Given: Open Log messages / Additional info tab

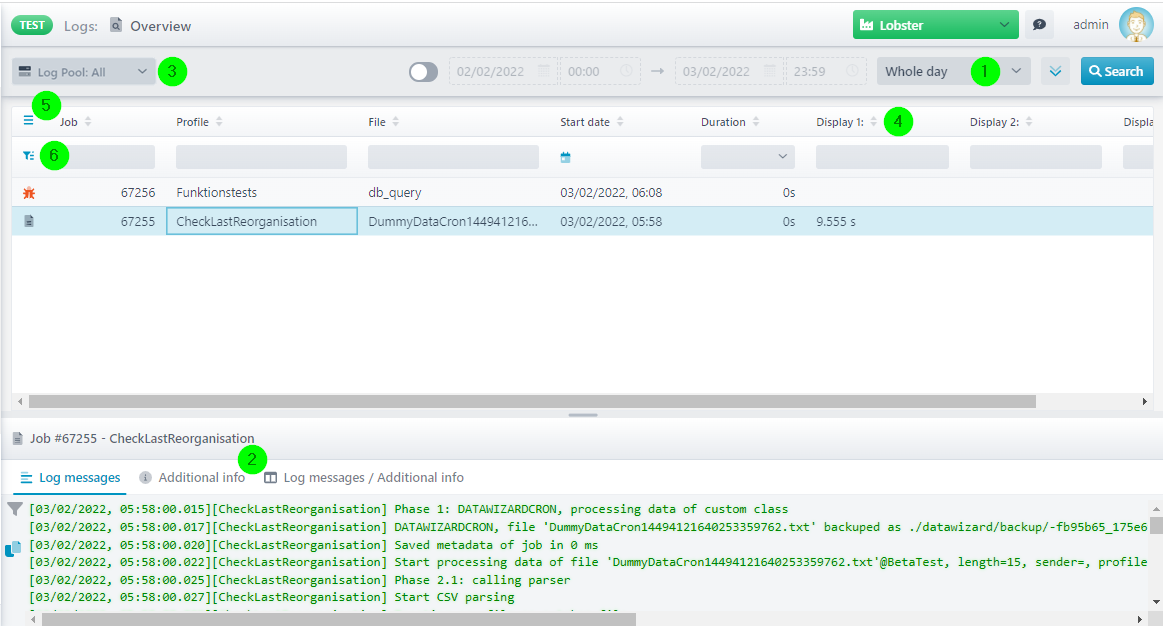Looking at the screenshot, I should [x=363, y=478].
